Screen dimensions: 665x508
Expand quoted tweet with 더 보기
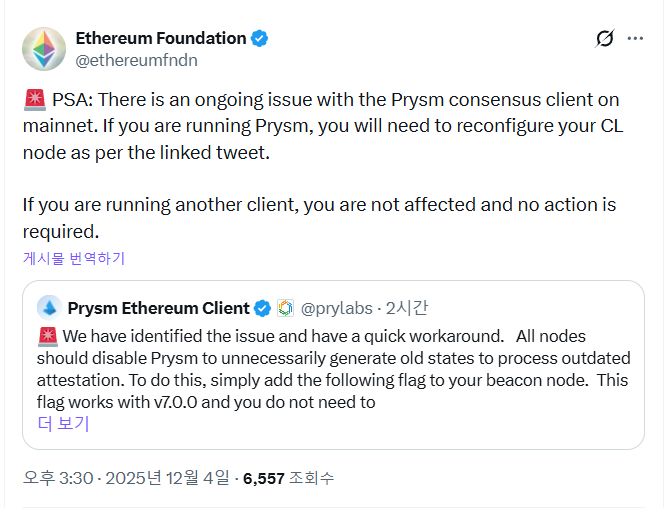[x=63, y=423]
